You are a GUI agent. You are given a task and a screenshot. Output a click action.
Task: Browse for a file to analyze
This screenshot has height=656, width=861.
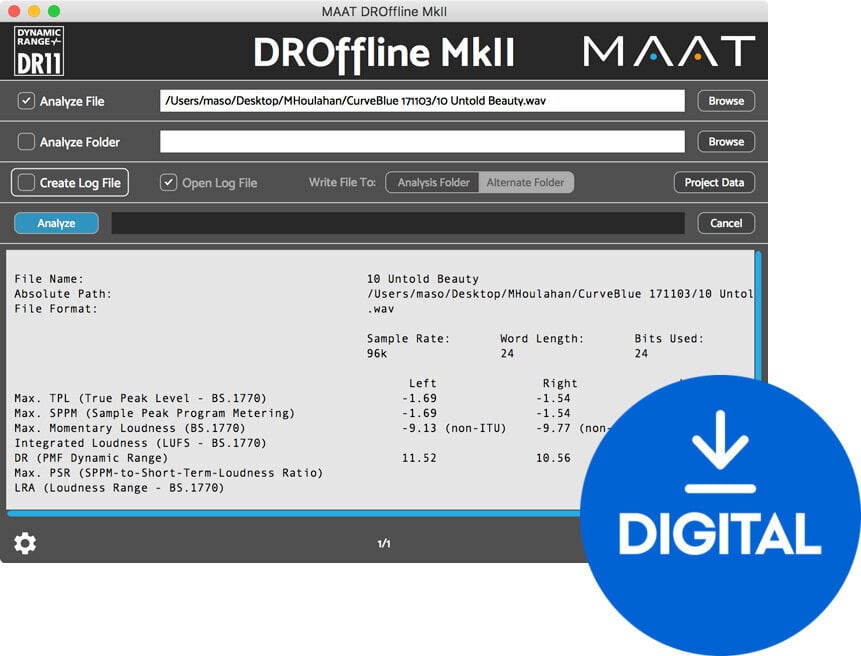pyautogui.click(x=726, y=101)
